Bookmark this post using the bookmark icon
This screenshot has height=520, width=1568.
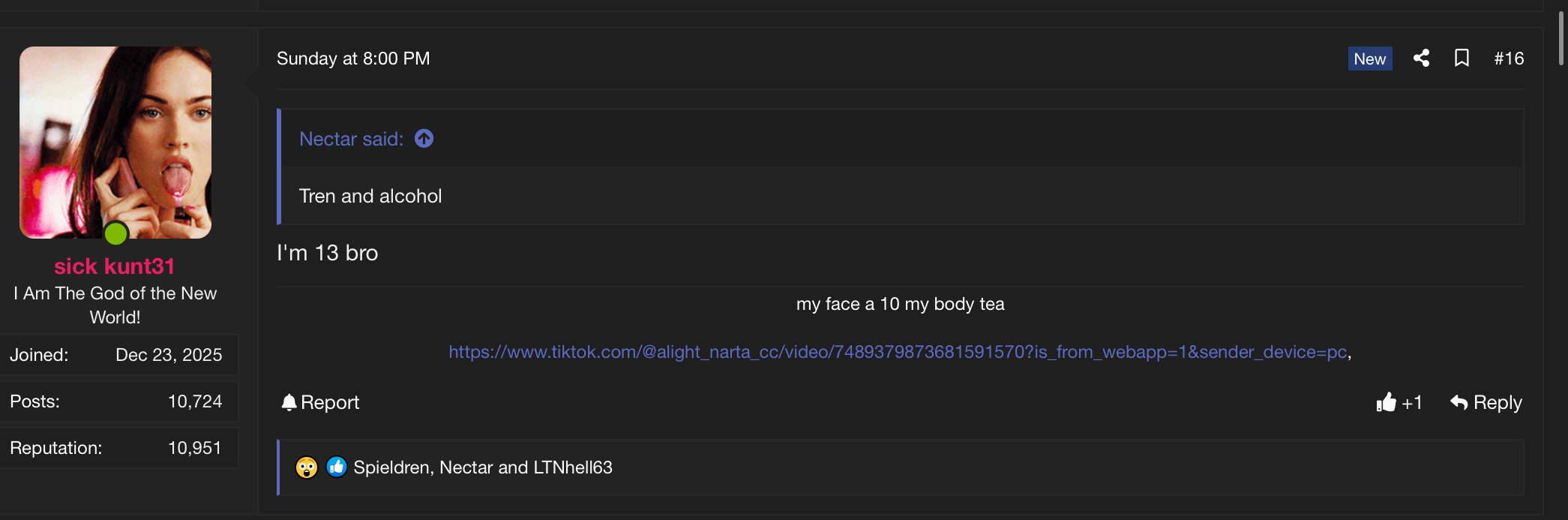tap(1462, 59)
